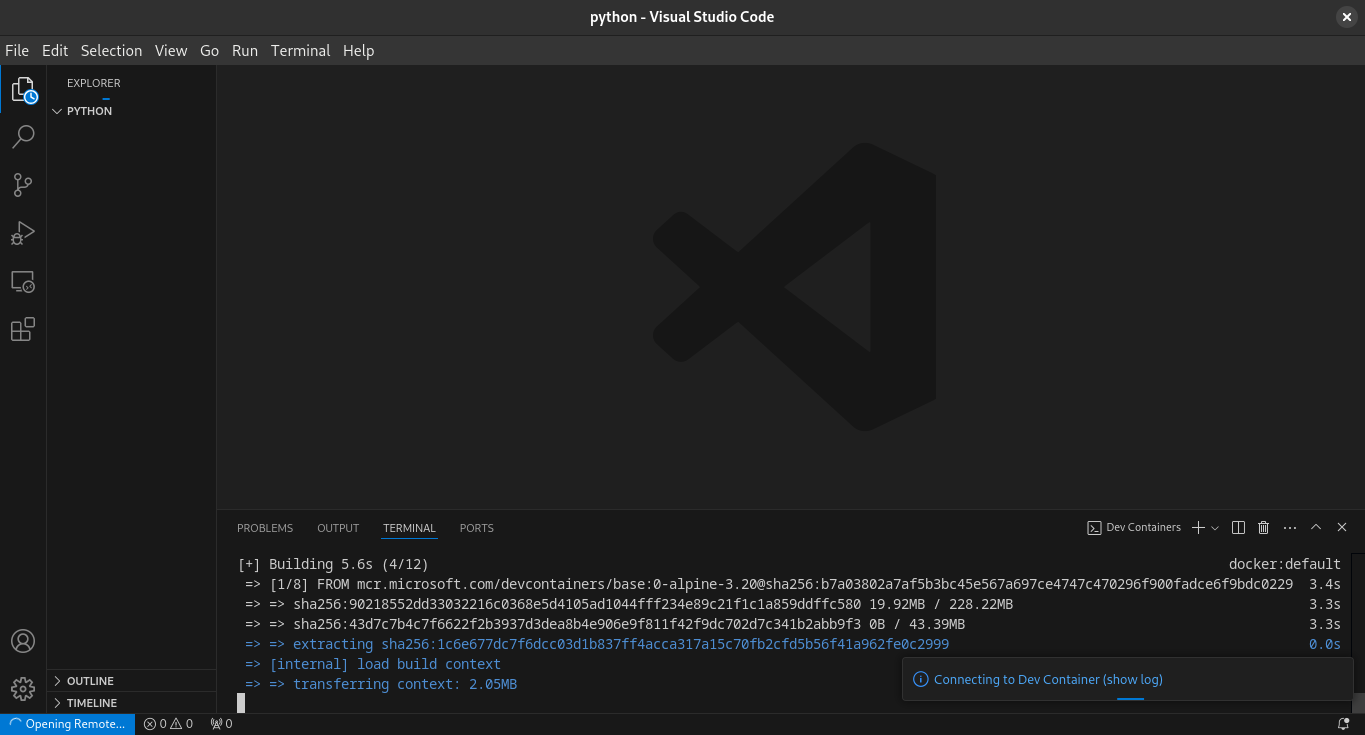The width and height of the screenshot is (1365, 735).
Task: Kill the terminal with trash icon
Action: pyautogui.click(x=1263, y=528)
